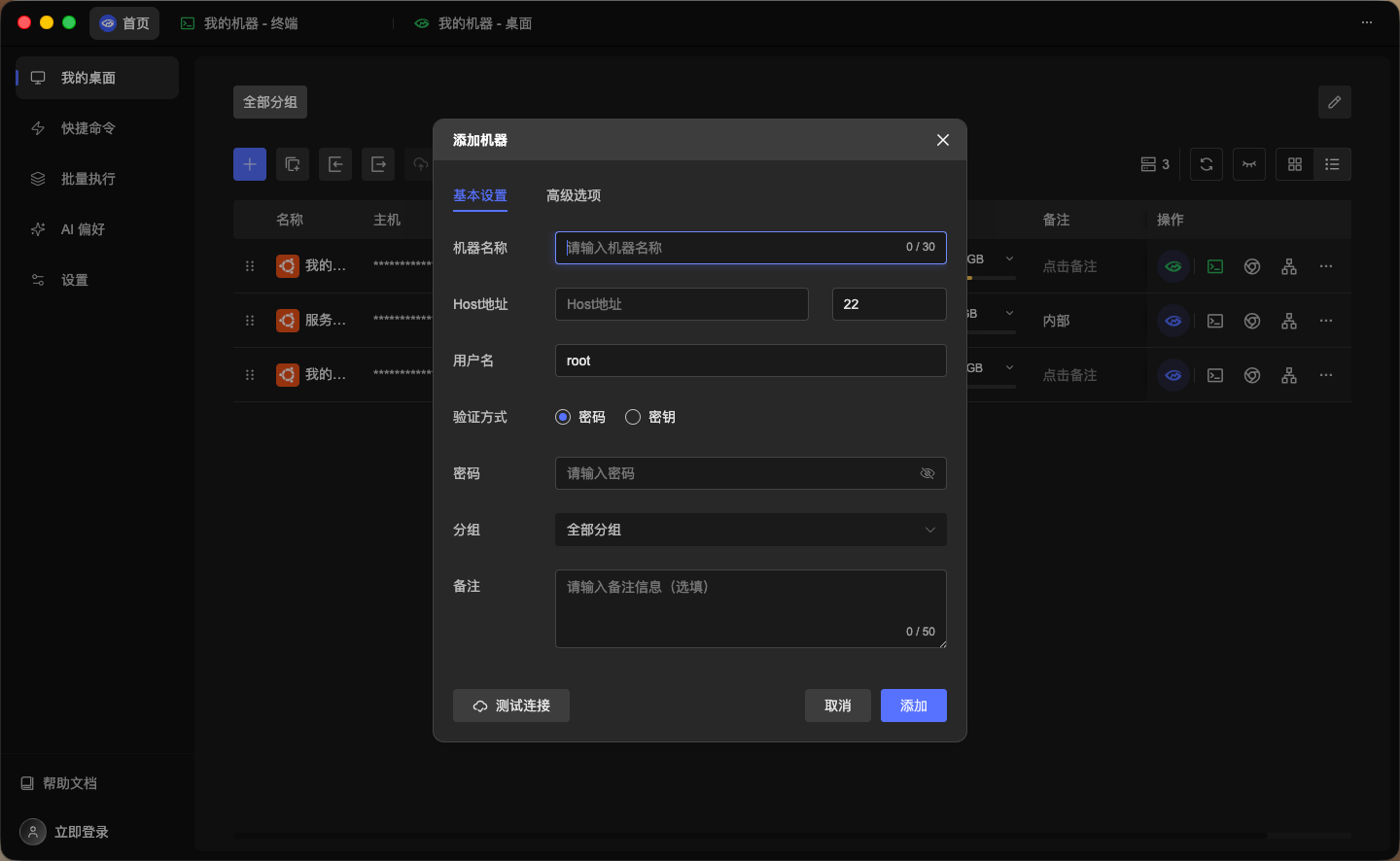Click the blue desktop eye in the 内部 row

(x=1173, y=321)
